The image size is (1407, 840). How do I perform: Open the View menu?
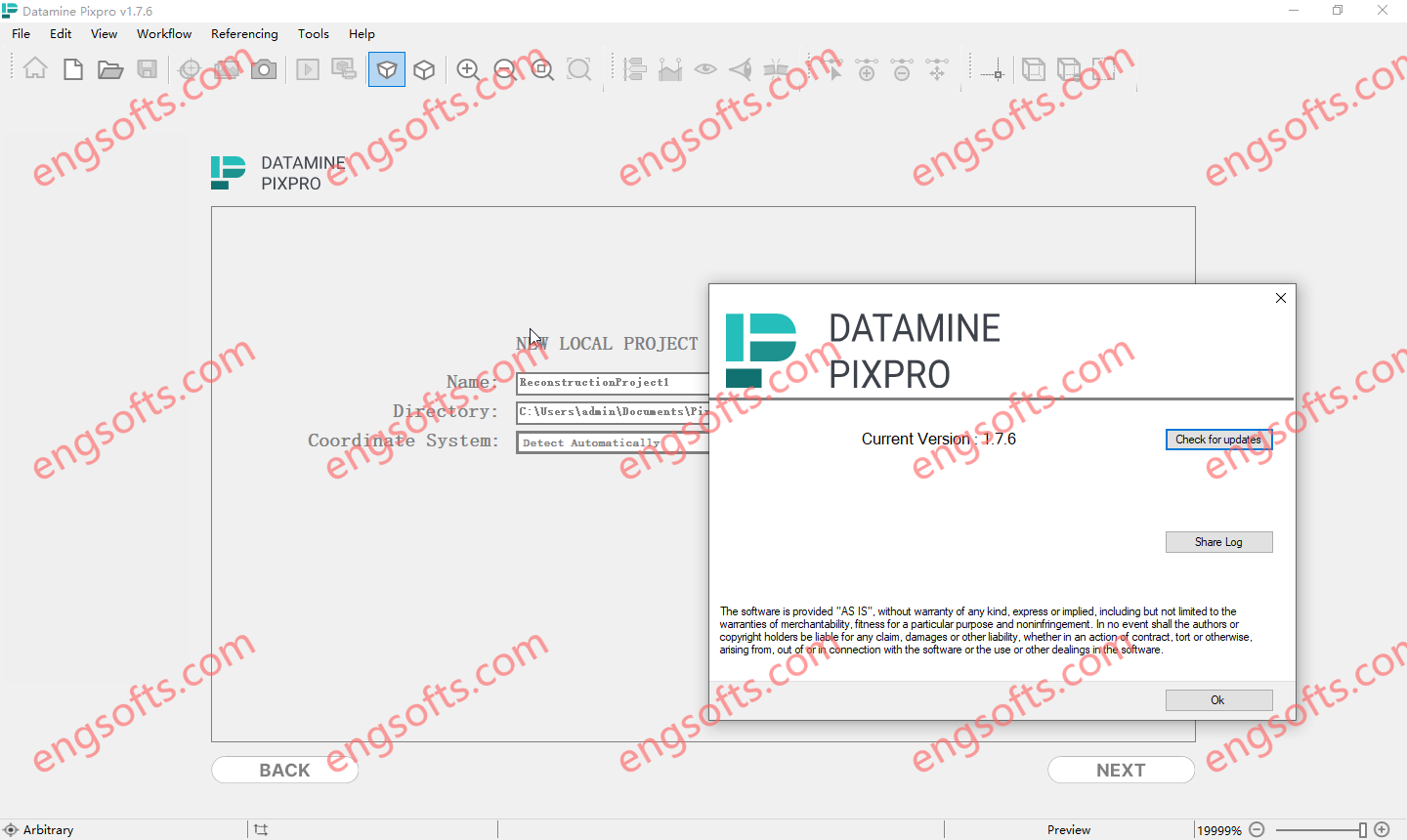(104, 33)
